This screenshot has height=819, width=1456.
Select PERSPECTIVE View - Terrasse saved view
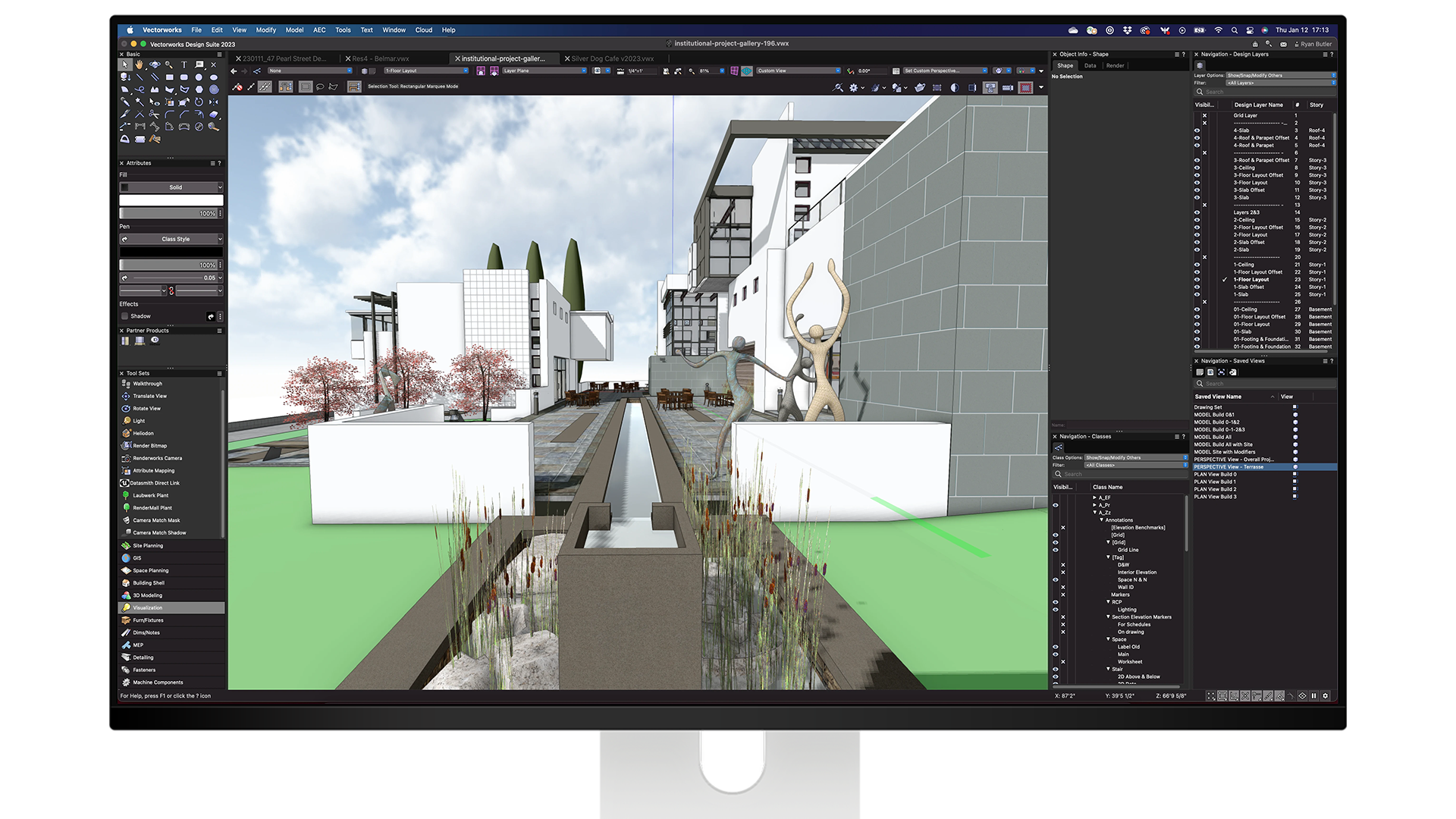[1264, 467]
